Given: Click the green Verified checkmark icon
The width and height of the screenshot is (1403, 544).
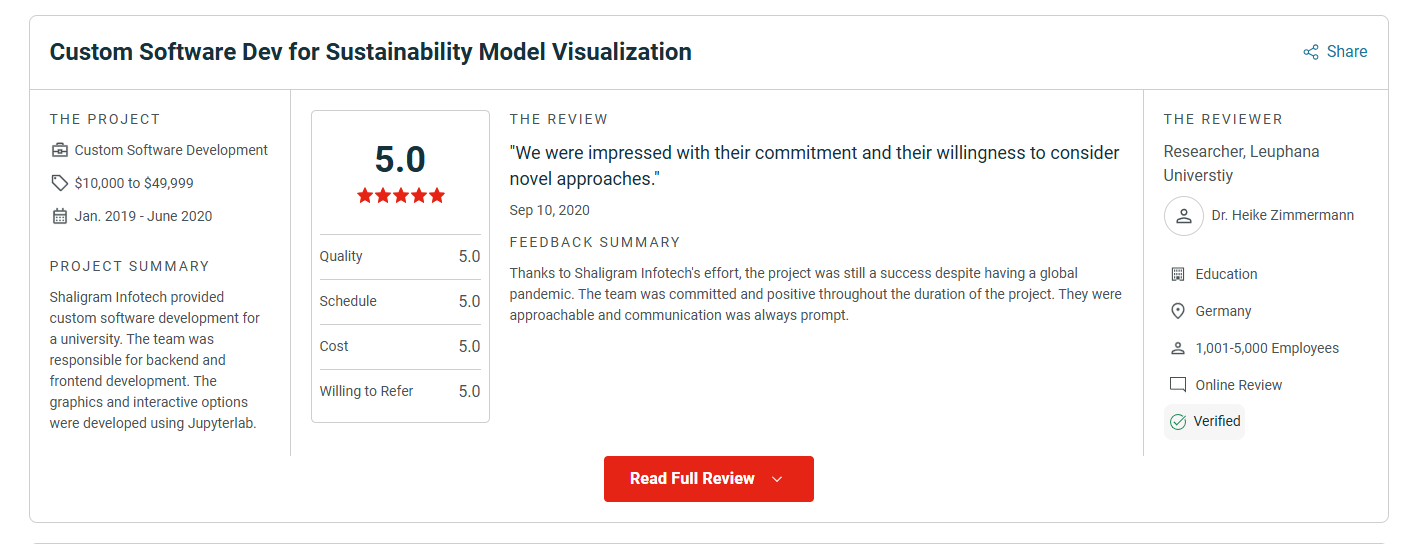Looking at the screenshot, I should [1178, 421].
